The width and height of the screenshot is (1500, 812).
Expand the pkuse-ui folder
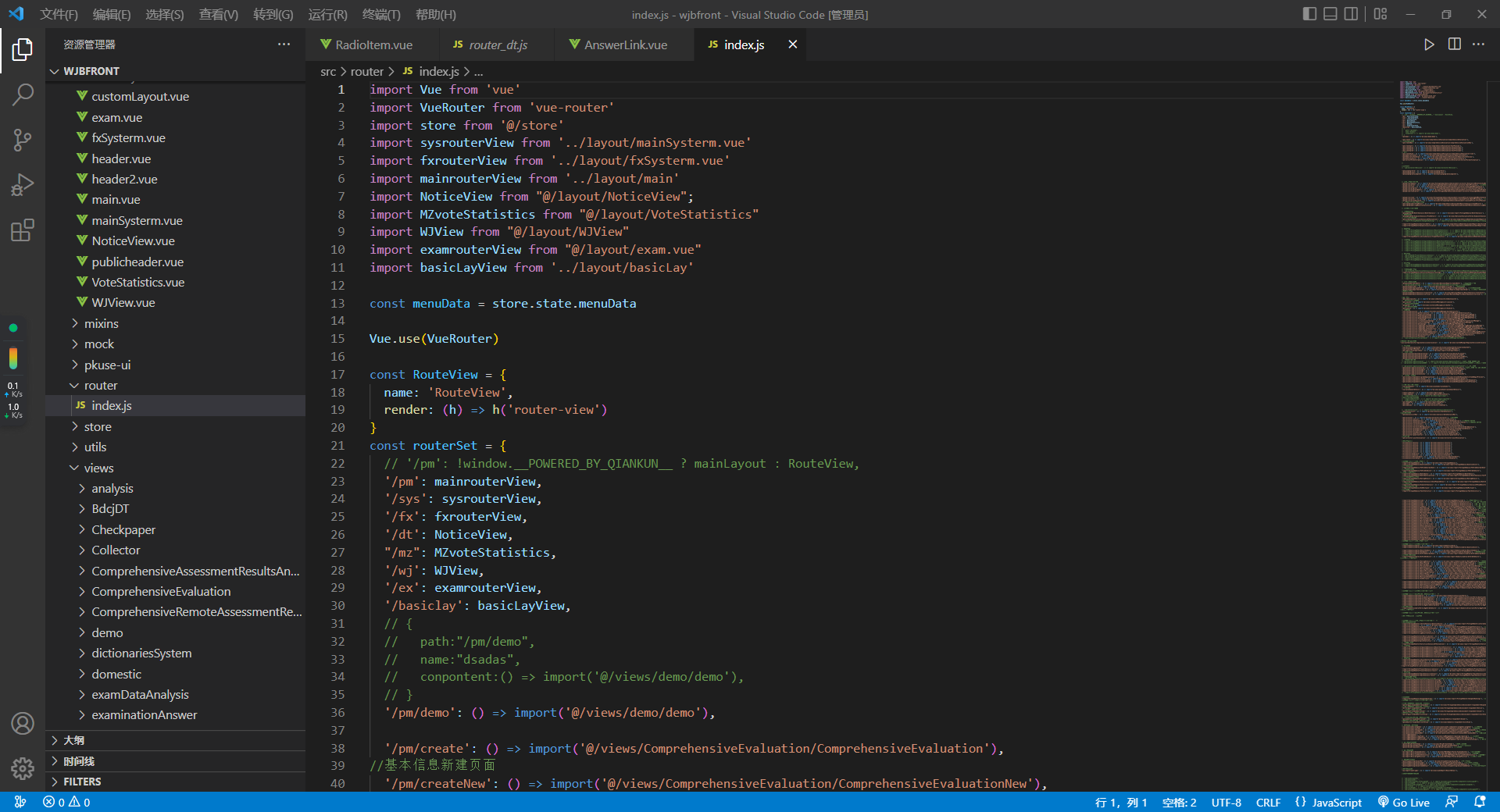pyautogui.click(x=176, y=365)
